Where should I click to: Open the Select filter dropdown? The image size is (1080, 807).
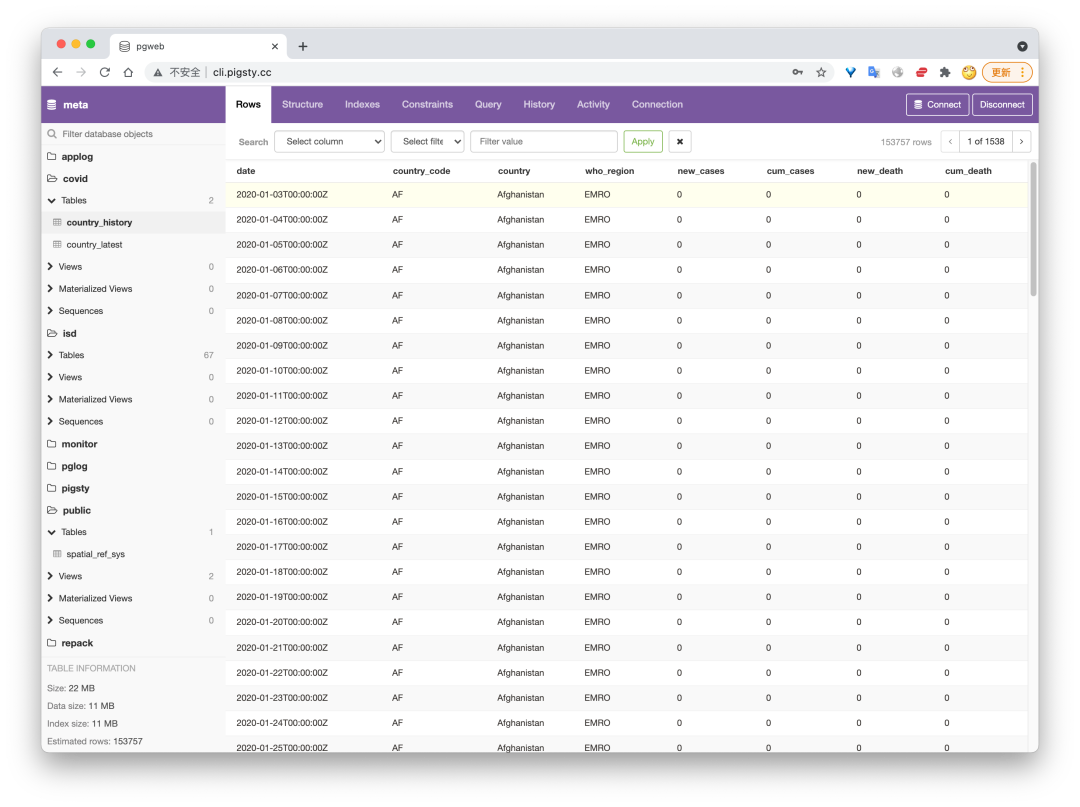click(x=427, y=141)
